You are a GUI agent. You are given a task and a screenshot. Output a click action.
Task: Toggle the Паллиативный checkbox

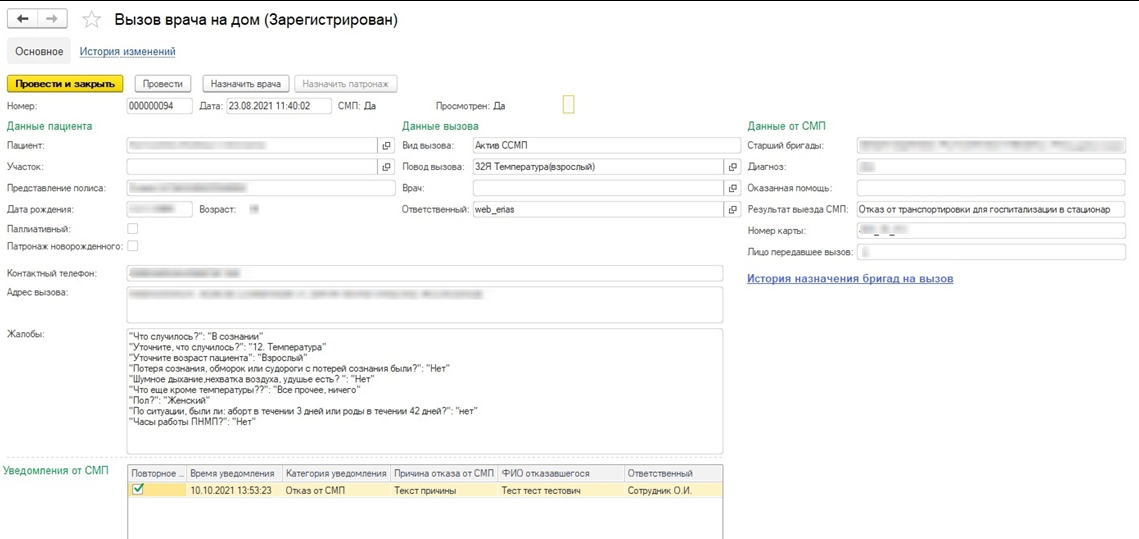pos(133,230)
